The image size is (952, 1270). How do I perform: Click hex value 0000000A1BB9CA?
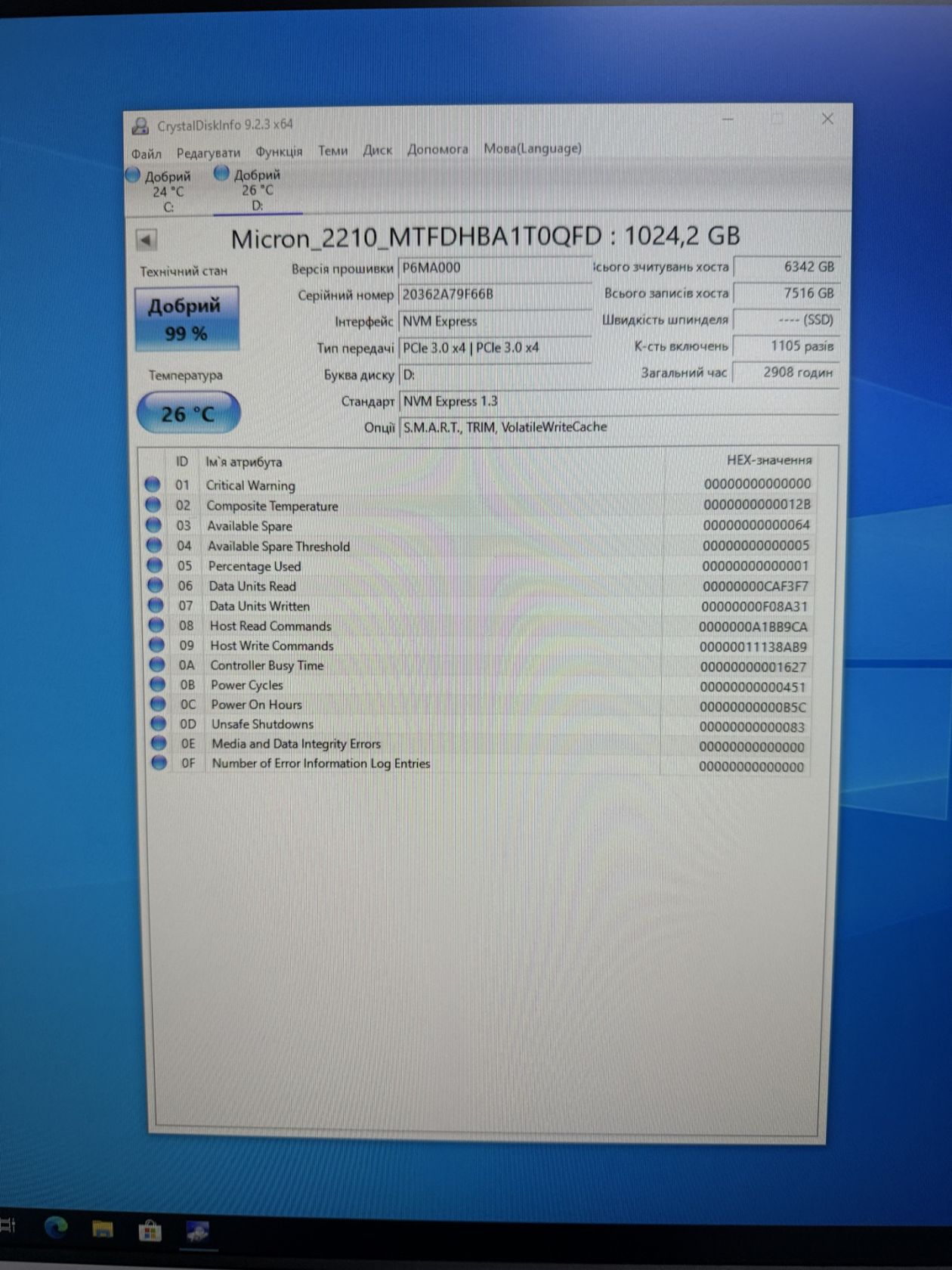coord(753,627)
